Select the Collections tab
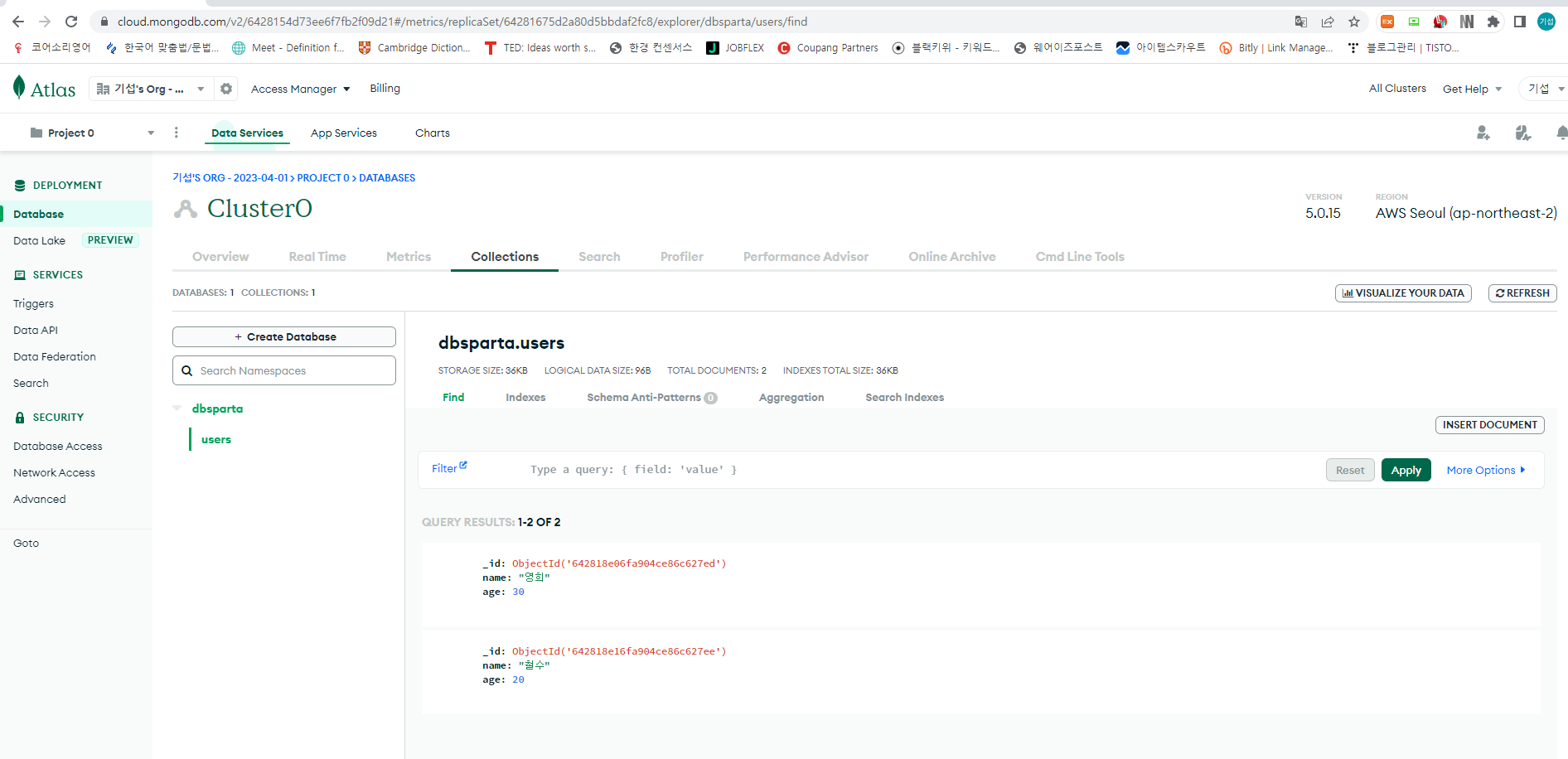 (505, 257)
